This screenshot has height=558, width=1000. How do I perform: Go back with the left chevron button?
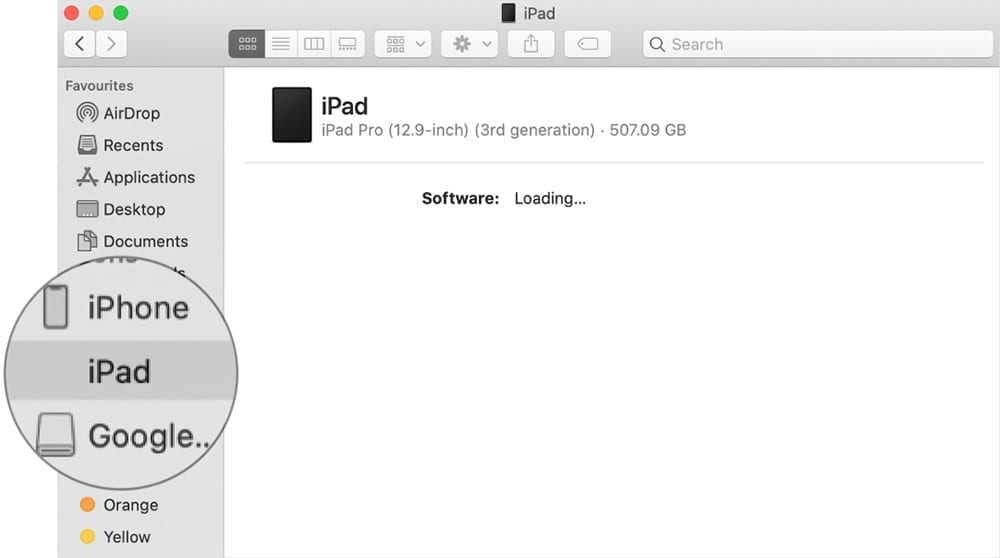tap(80, 44)
